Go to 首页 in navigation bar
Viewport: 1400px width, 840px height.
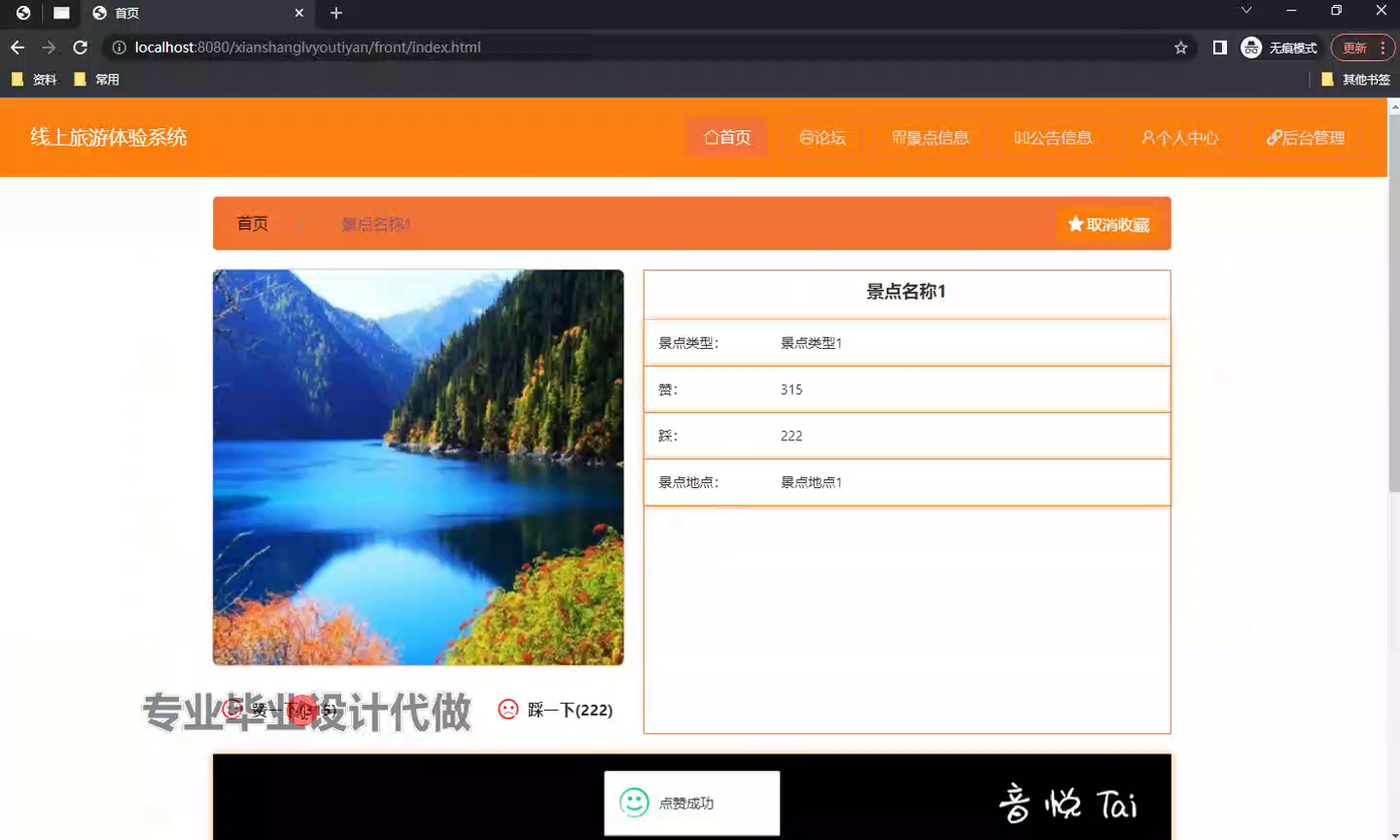pos(727,137)
